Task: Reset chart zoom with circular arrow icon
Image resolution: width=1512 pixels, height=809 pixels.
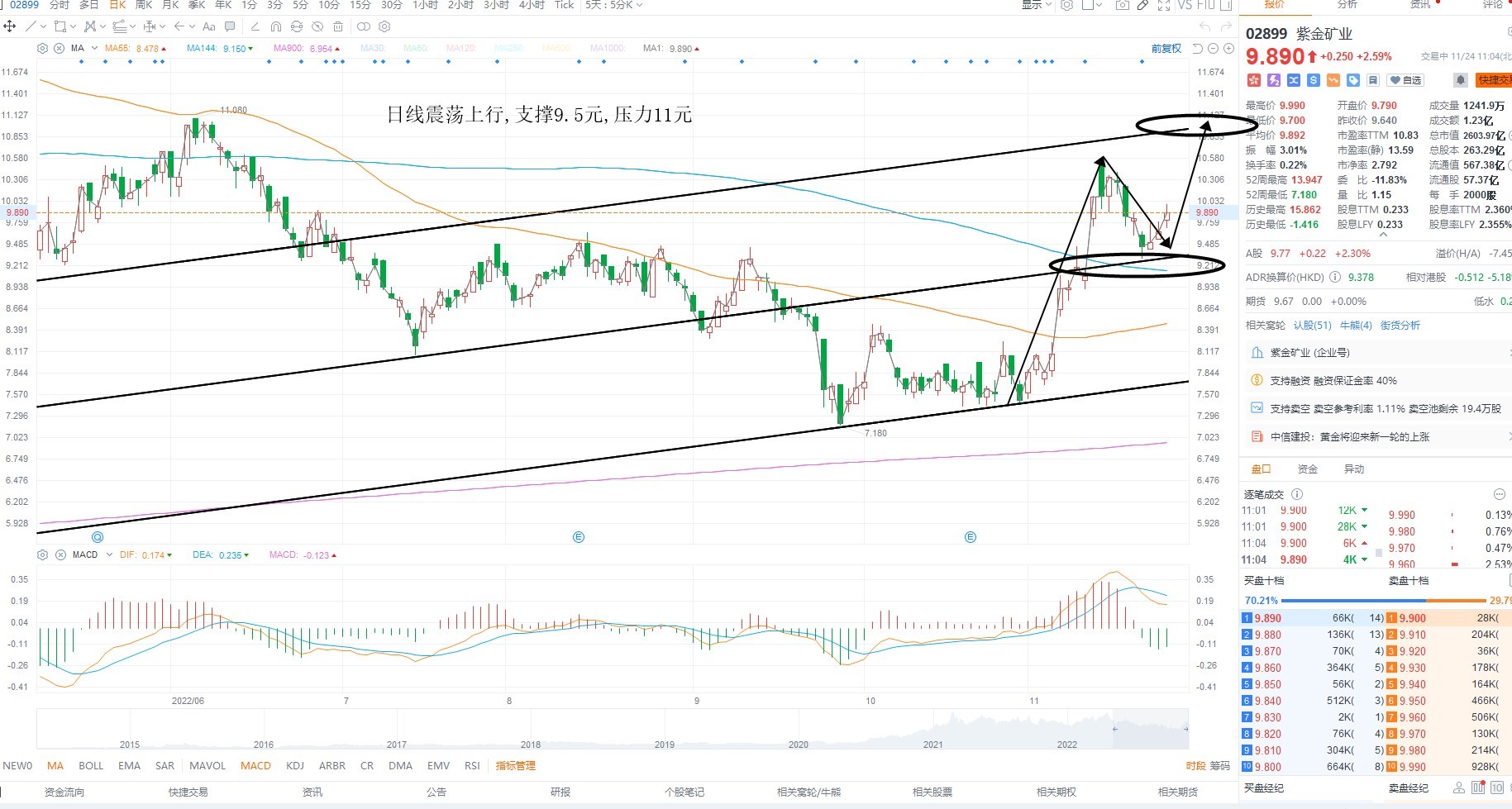Action: tap(1197, 49)
